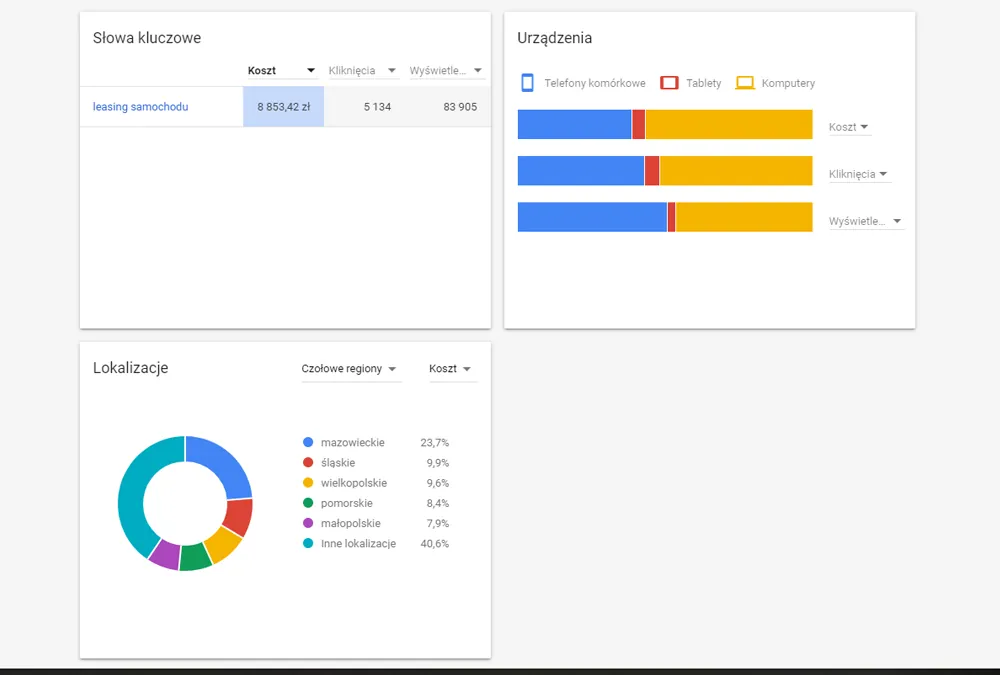Image resolution: width=1000 pixels, height=675 pixels.
Task: Click the red tablet icon in the legend
Action: (669, 83)
